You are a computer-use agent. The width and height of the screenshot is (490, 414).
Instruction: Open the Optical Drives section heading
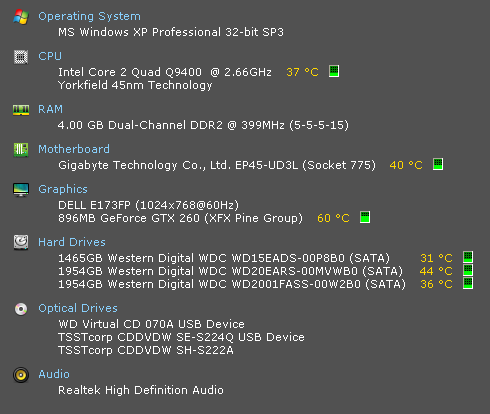(x=78, y=308)
